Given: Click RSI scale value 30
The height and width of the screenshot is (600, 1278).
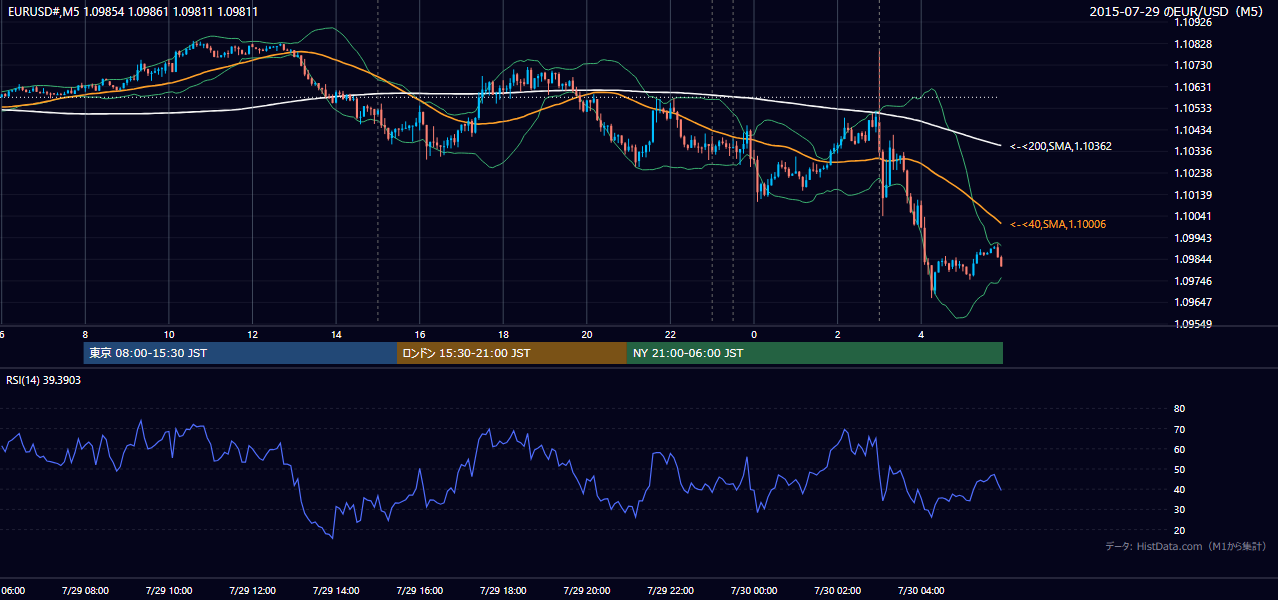Looking at the screenshot, I should click(x=1180, y=510).
